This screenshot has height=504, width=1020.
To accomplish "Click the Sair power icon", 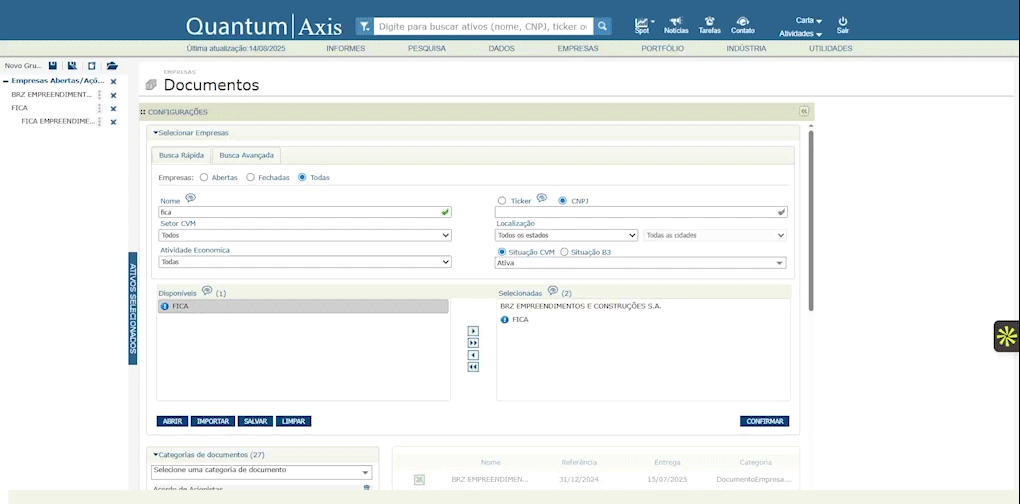I will tap(842, 21).
